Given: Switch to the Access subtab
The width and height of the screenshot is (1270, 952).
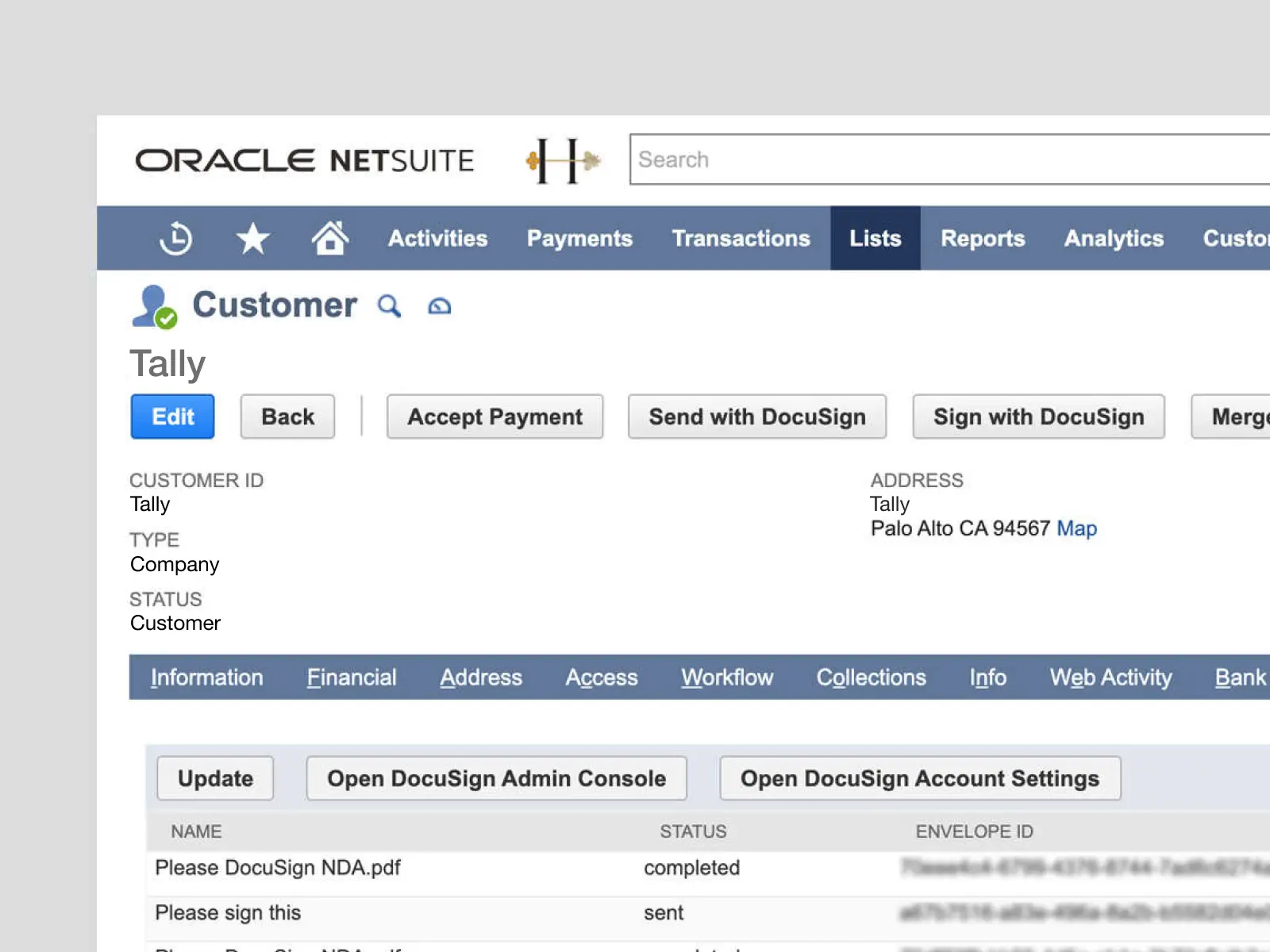Looking at the screenshot, I should (602, 677).
